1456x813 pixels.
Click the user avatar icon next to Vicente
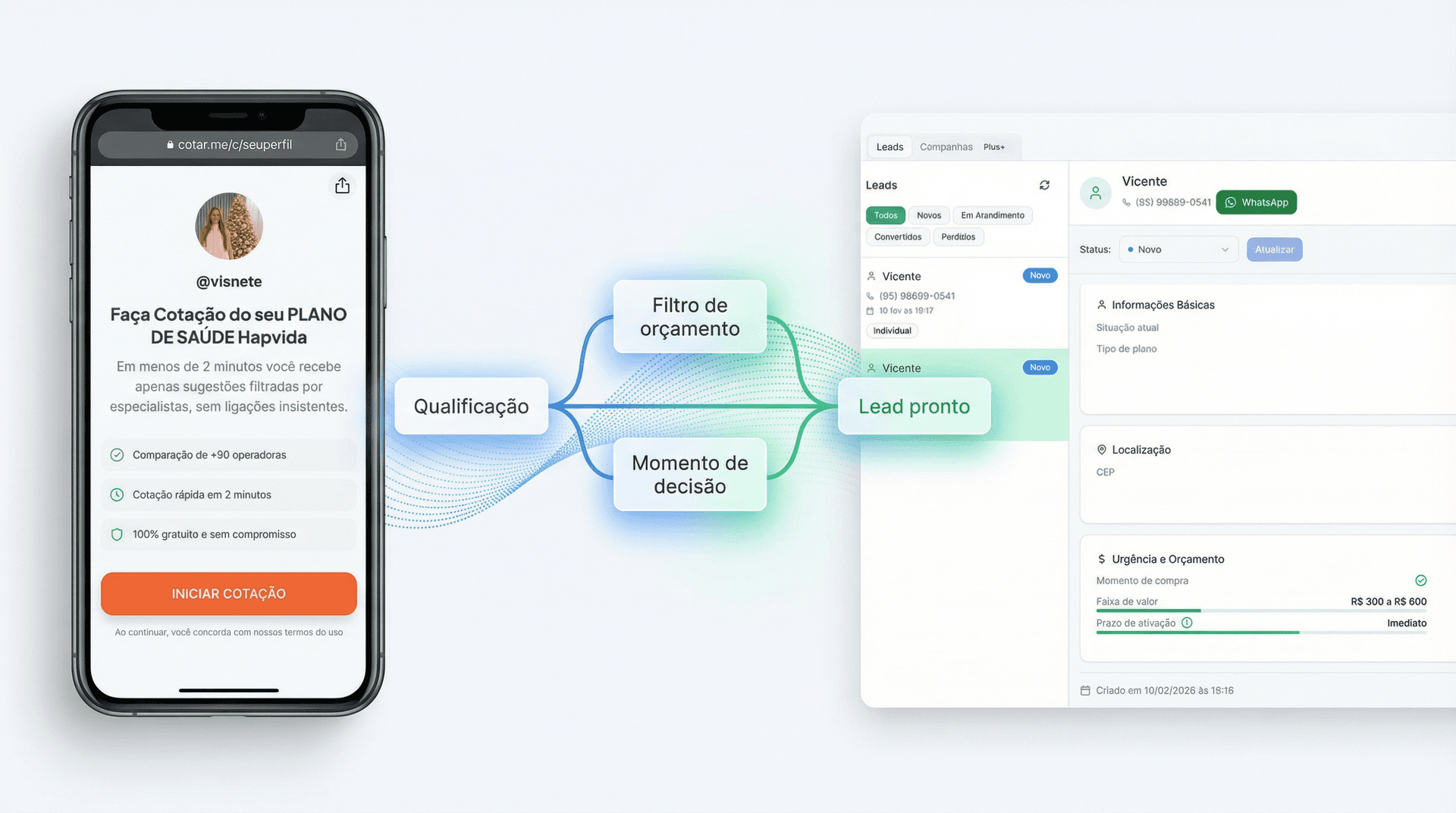point(1095,193)
